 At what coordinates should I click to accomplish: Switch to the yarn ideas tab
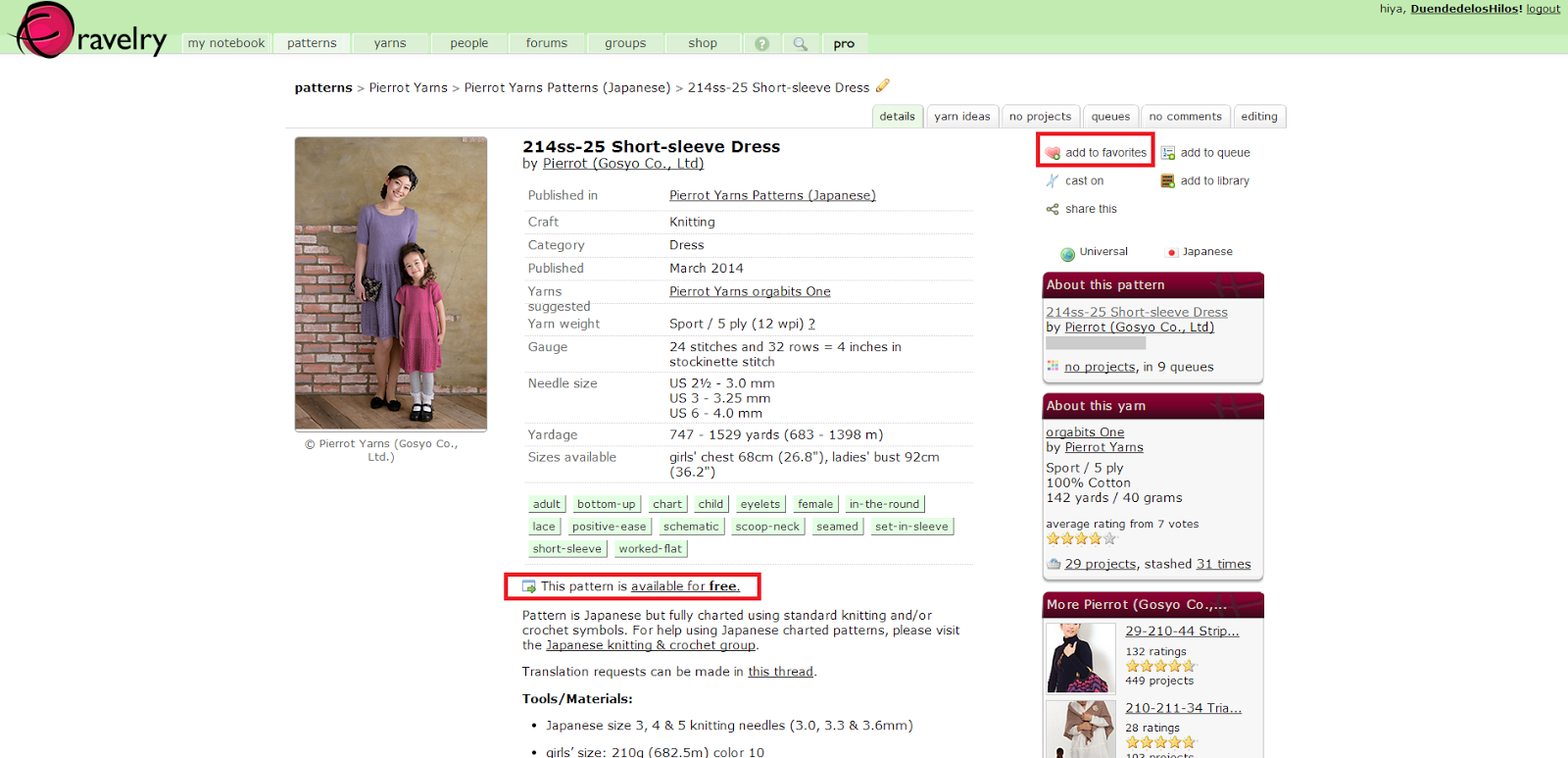pyautogui.click(x=962, y=116)
